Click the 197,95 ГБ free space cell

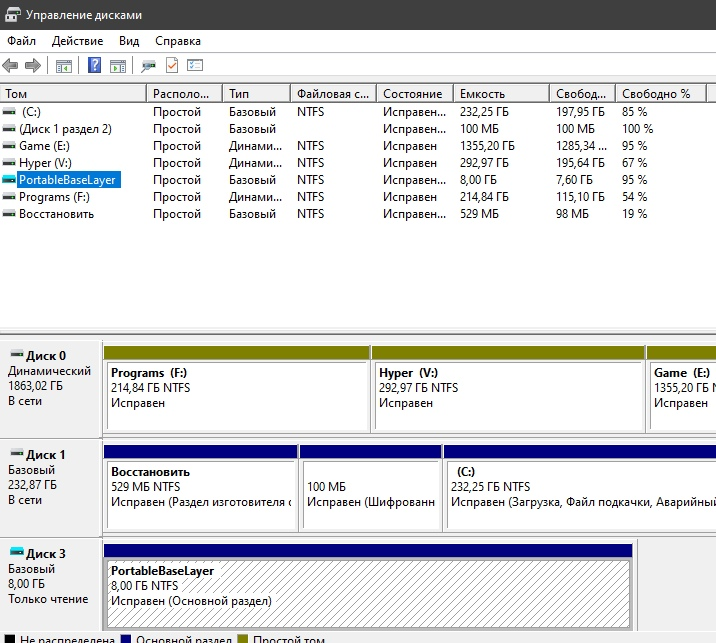pos(580,111)
